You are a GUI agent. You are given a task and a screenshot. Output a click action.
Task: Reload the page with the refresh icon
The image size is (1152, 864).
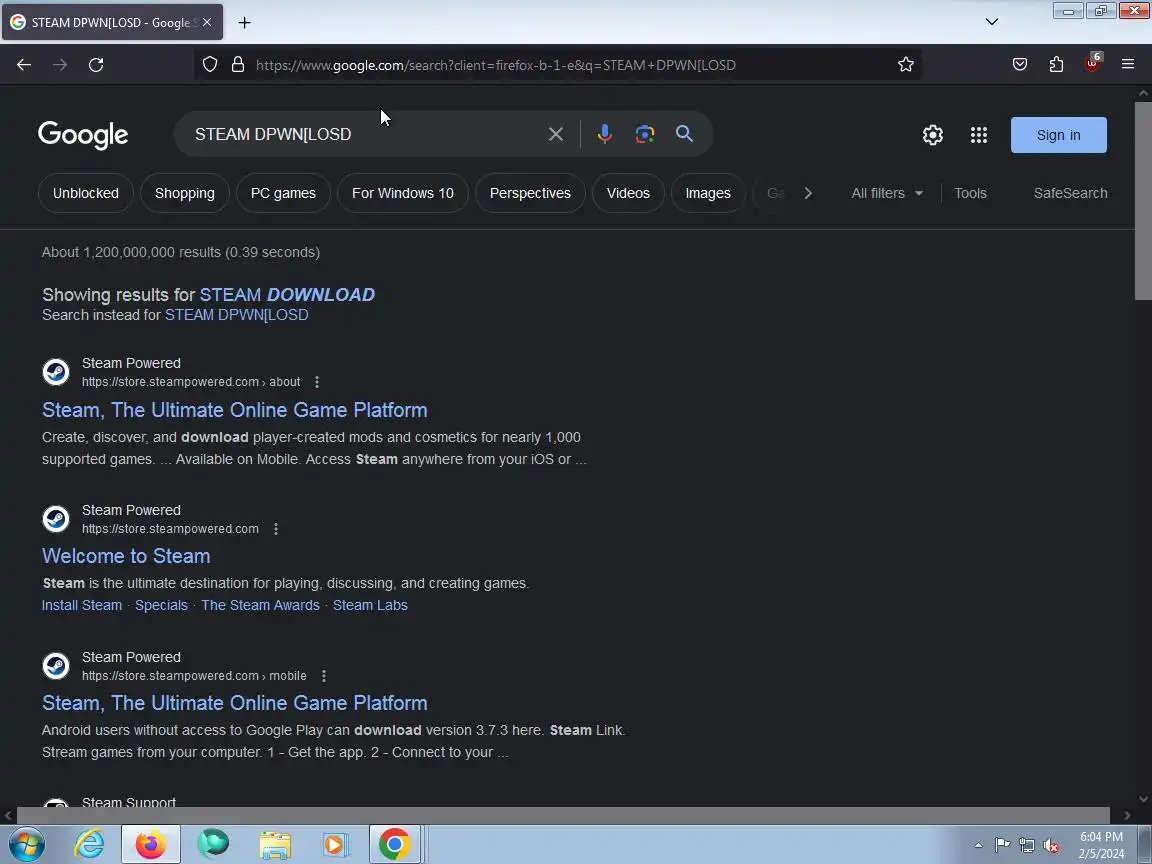click(x=96, y=65)
